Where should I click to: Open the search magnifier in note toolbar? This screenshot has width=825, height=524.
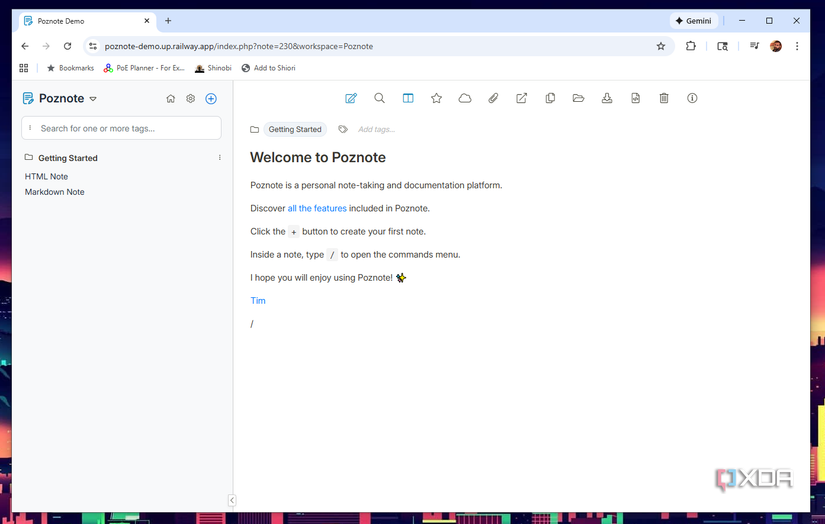point(379,98)
